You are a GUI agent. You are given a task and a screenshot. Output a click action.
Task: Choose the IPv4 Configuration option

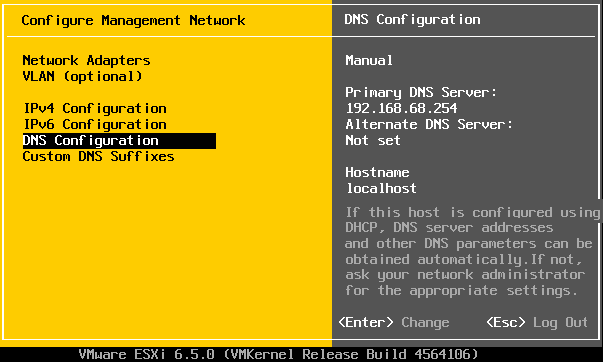[x=95, y=108]
